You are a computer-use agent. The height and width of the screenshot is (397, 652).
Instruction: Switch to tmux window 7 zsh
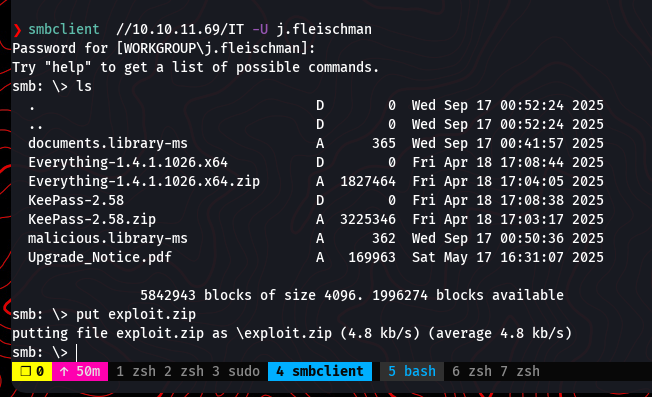[520, 371]
